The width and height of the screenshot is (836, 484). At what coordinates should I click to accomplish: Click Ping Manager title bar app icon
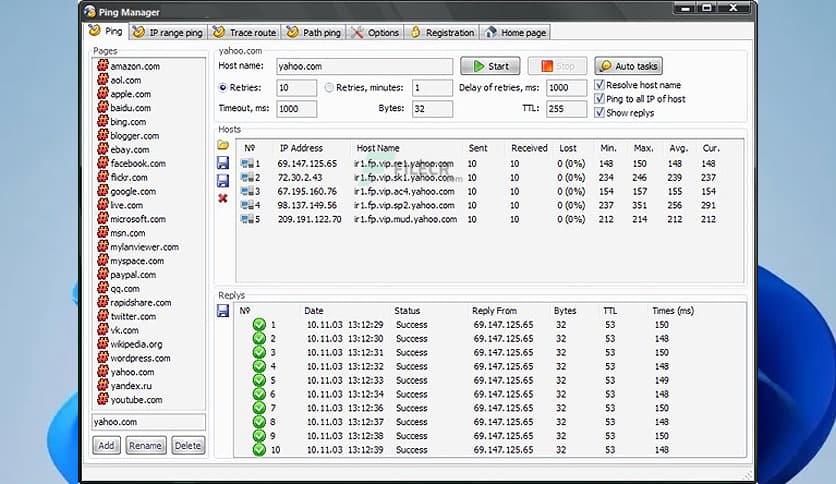(90, 11)
